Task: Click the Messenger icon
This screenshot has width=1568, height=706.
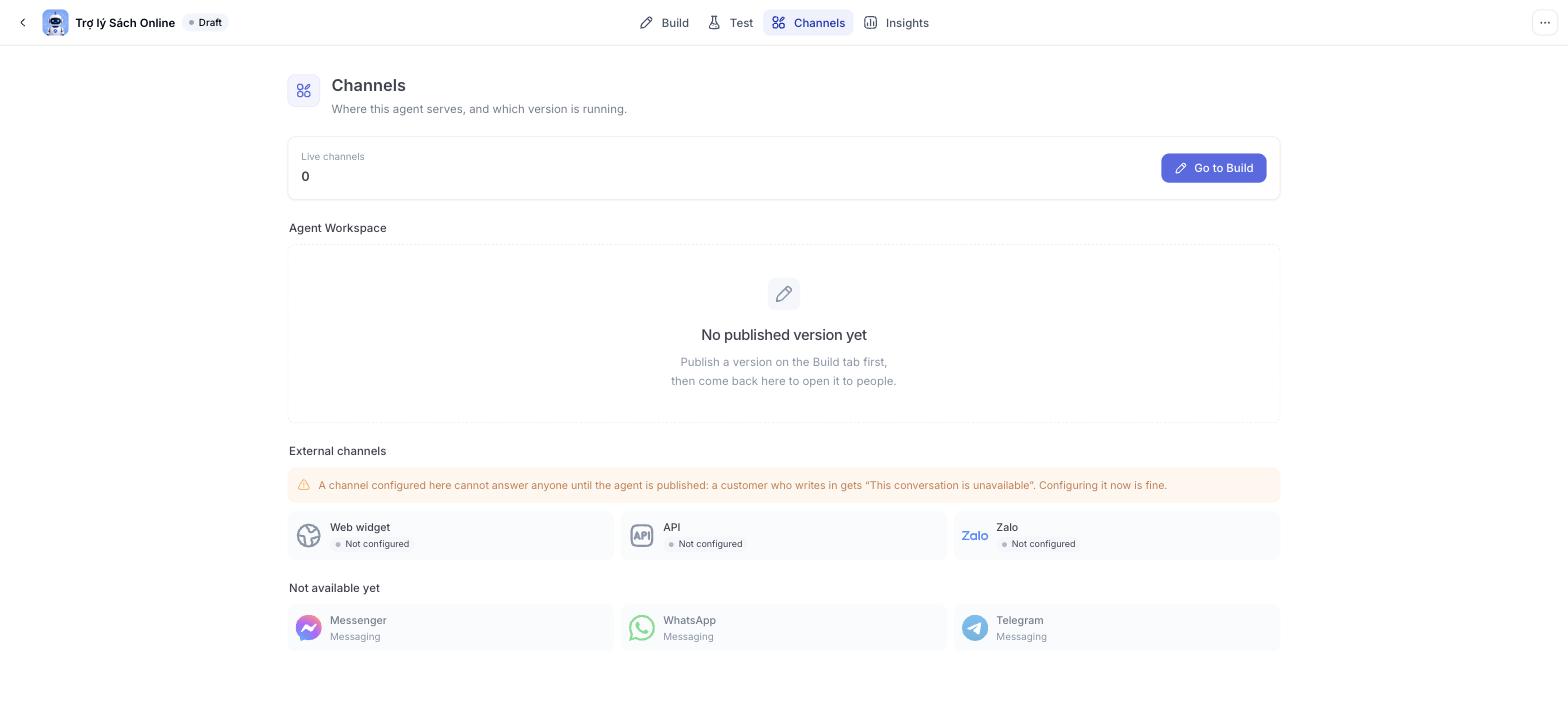Action: (x=309, y=628)
